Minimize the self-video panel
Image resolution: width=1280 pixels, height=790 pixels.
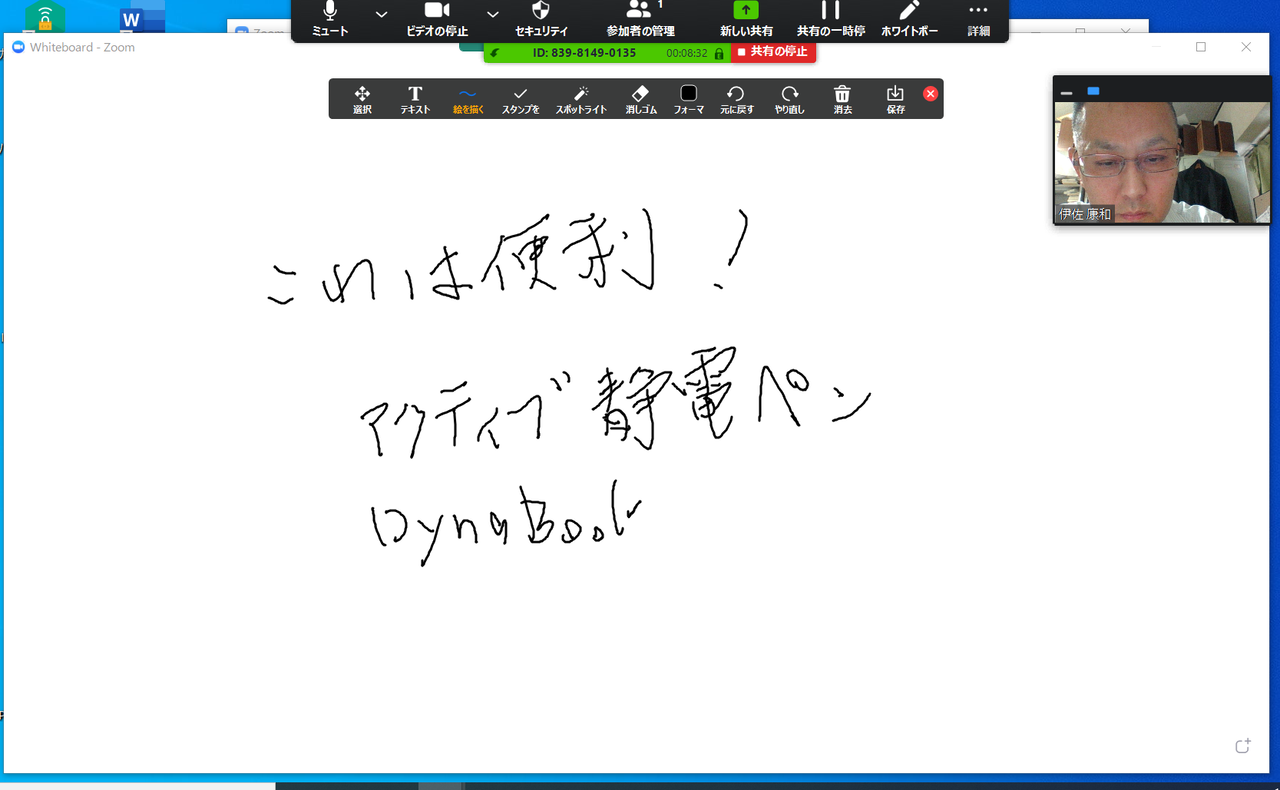point(1066,92)
